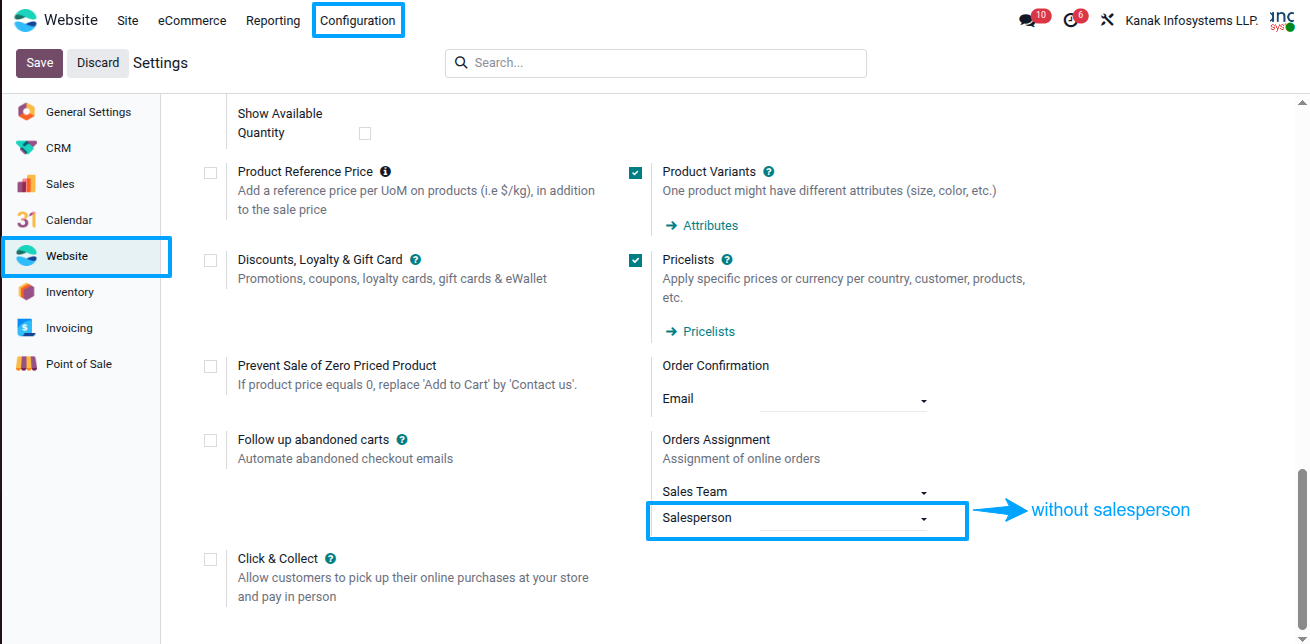Click the Save button
The width and height of the screenshot is (1310, 644).
click(40, 63)
